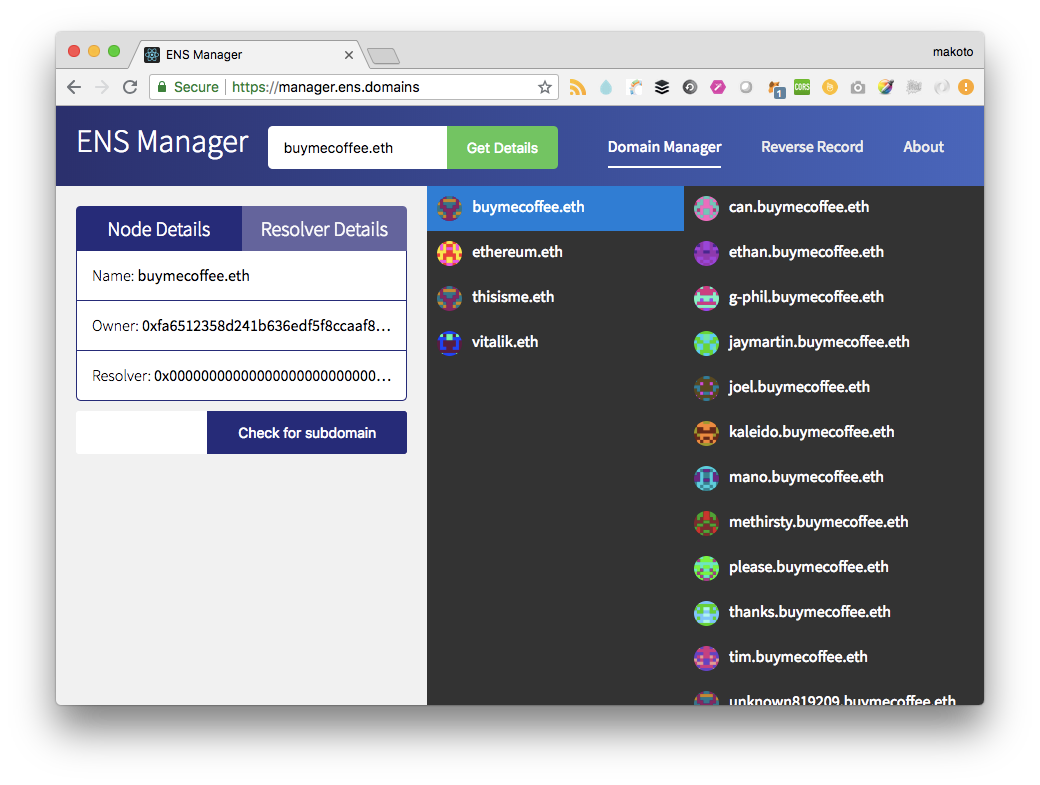
Task: Click the ENS Manager logo title
Action: click(162, 142)
